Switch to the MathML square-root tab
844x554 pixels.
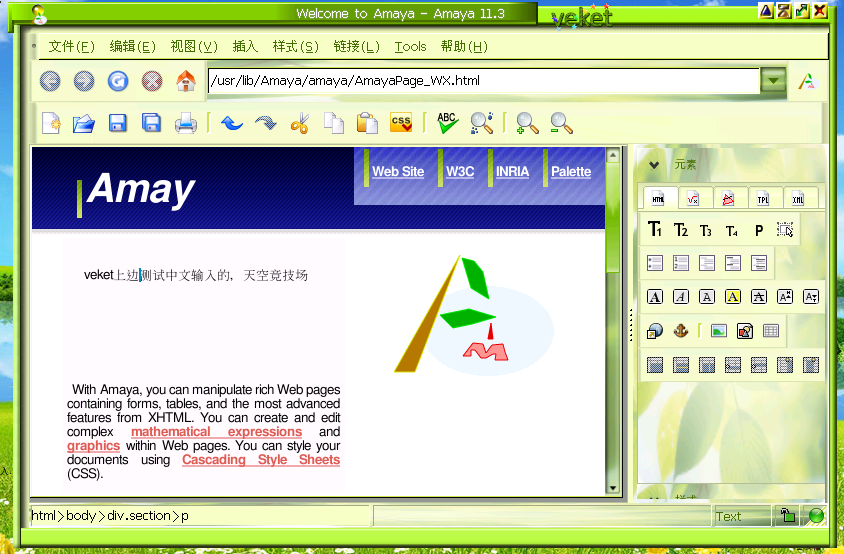(693, 199)
